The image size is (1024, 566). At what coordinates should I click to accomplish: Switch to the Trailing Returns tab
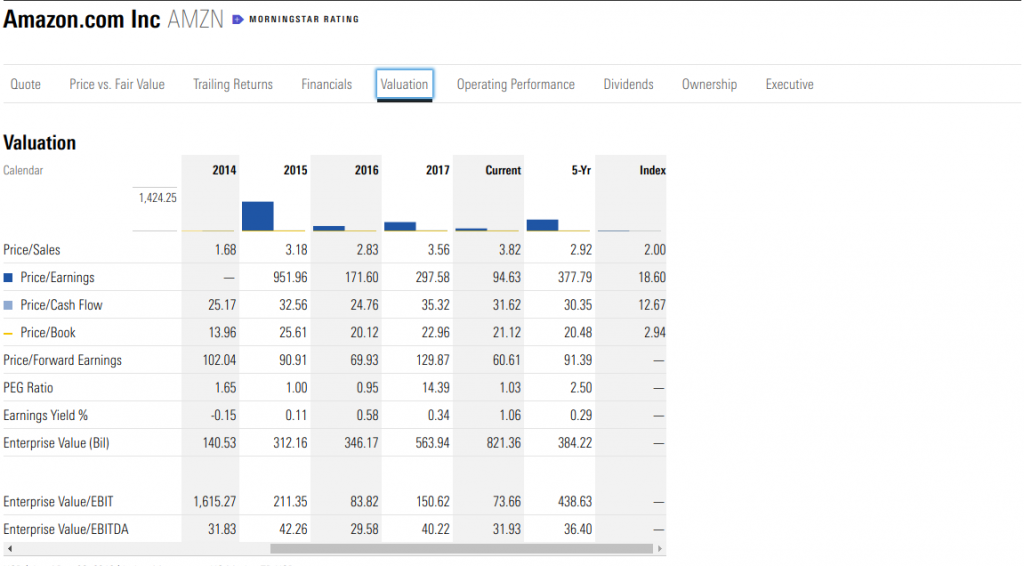pyautogui.click(x=233, y=84)
